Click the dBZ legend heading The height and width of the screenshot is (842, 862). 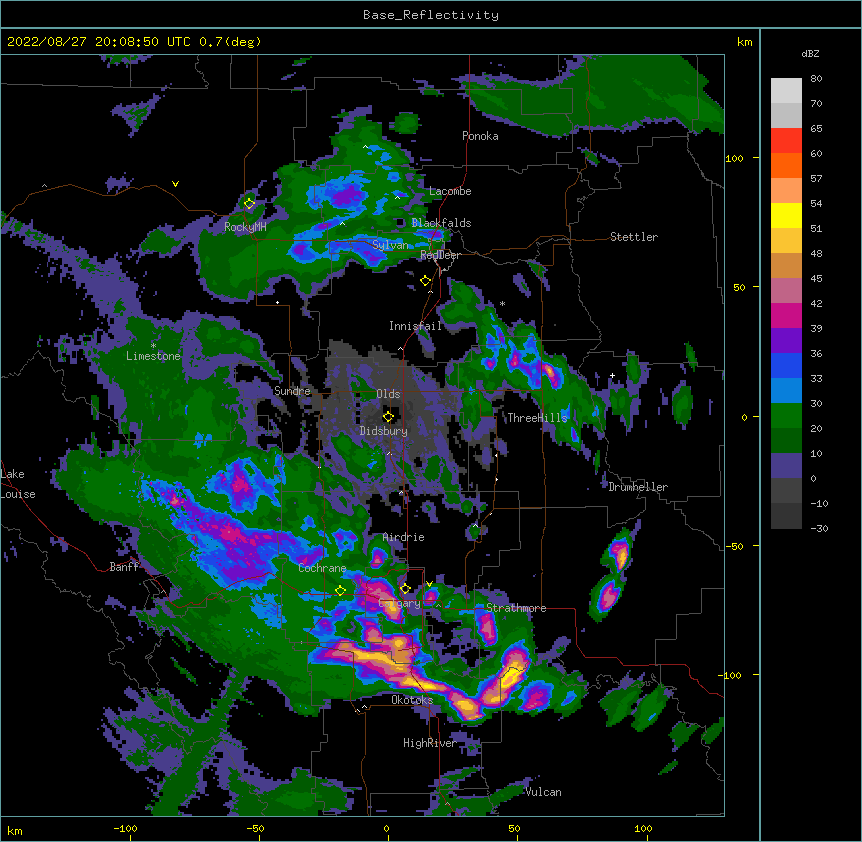click(810, 53)
